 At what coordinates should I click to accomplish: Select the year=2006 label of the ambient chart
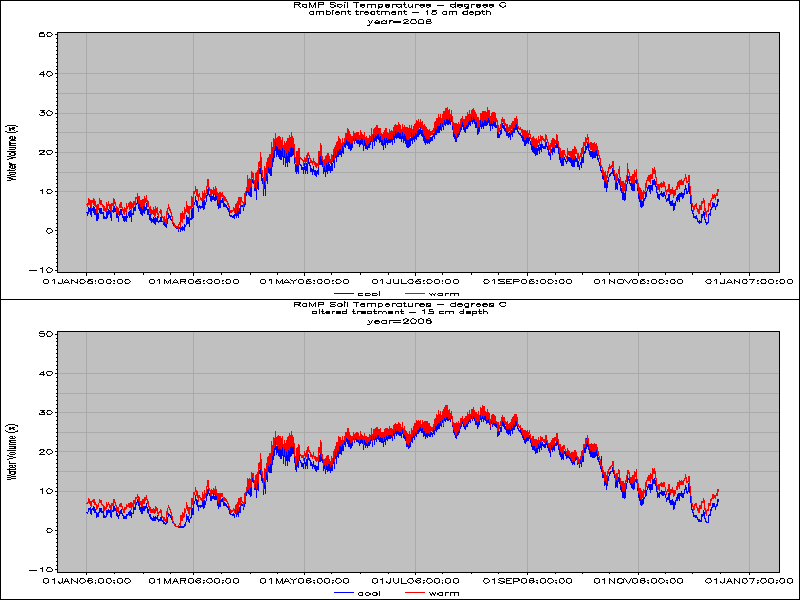(400, 21)
